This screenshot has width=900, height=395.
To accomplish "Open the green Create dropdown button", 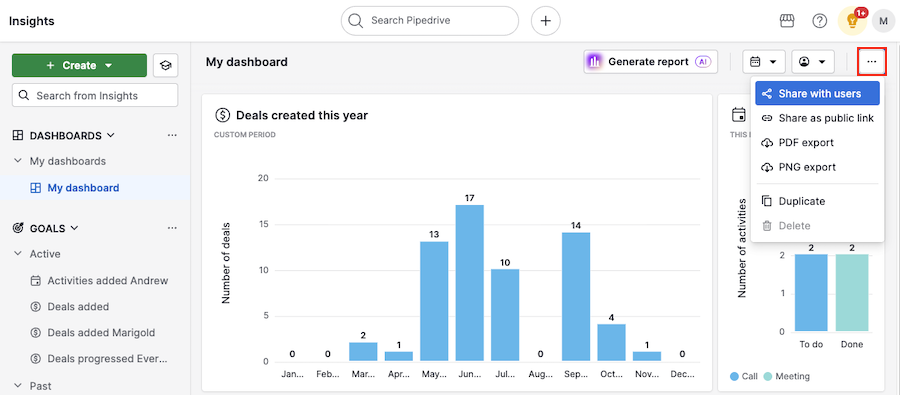I will point(79,65).
